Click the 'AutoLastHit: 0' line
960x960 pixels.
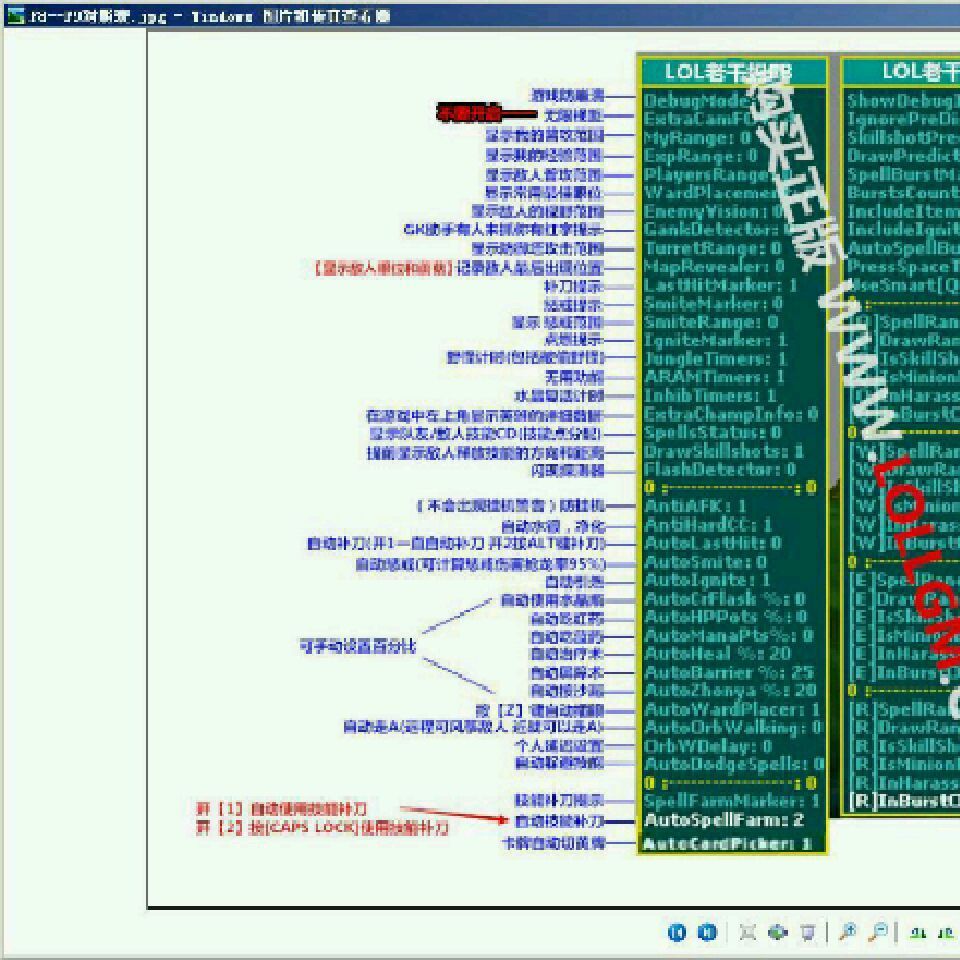712,543
